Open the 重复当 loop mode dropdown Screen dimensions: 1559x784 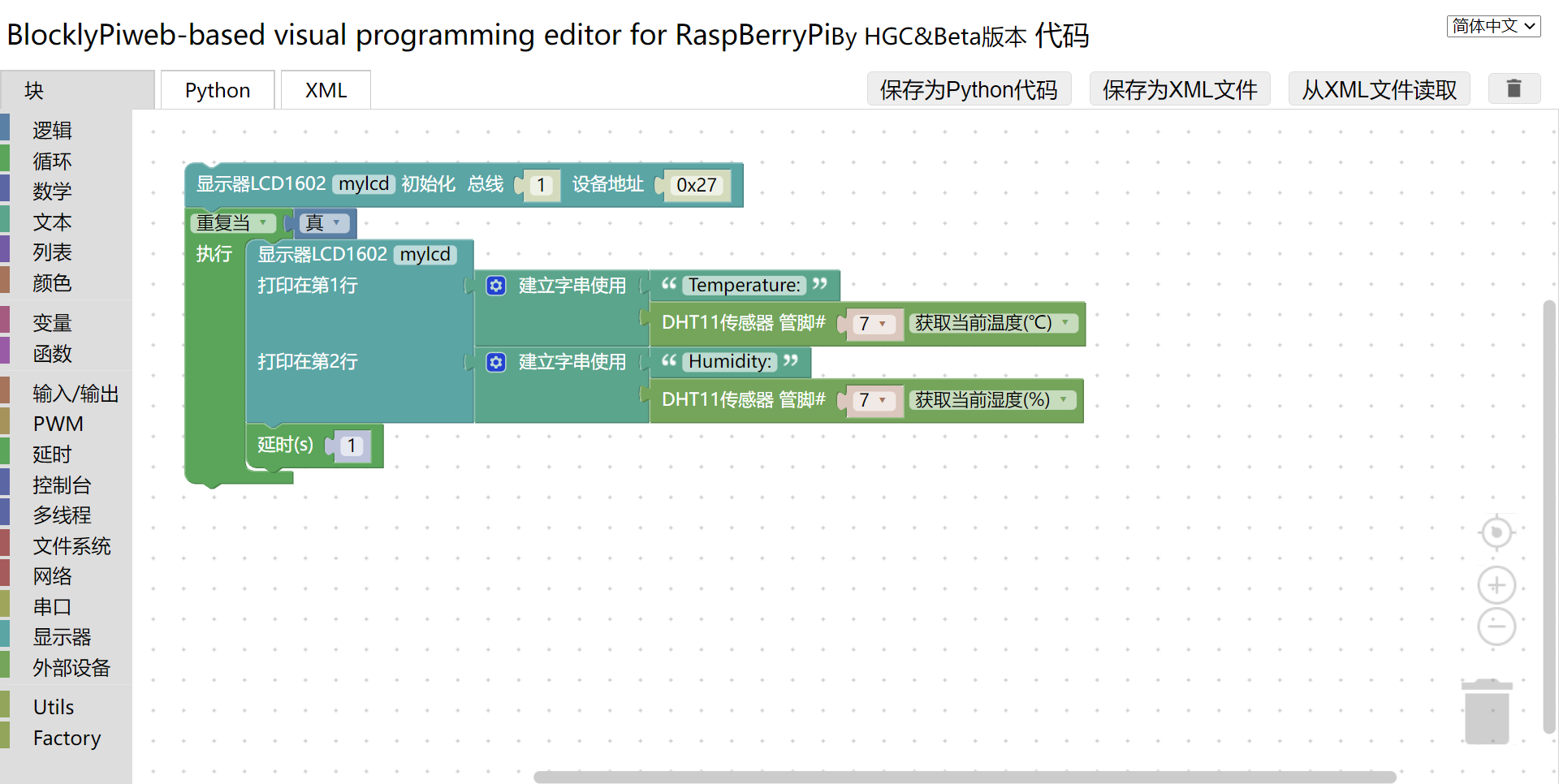tap(232, 222)
